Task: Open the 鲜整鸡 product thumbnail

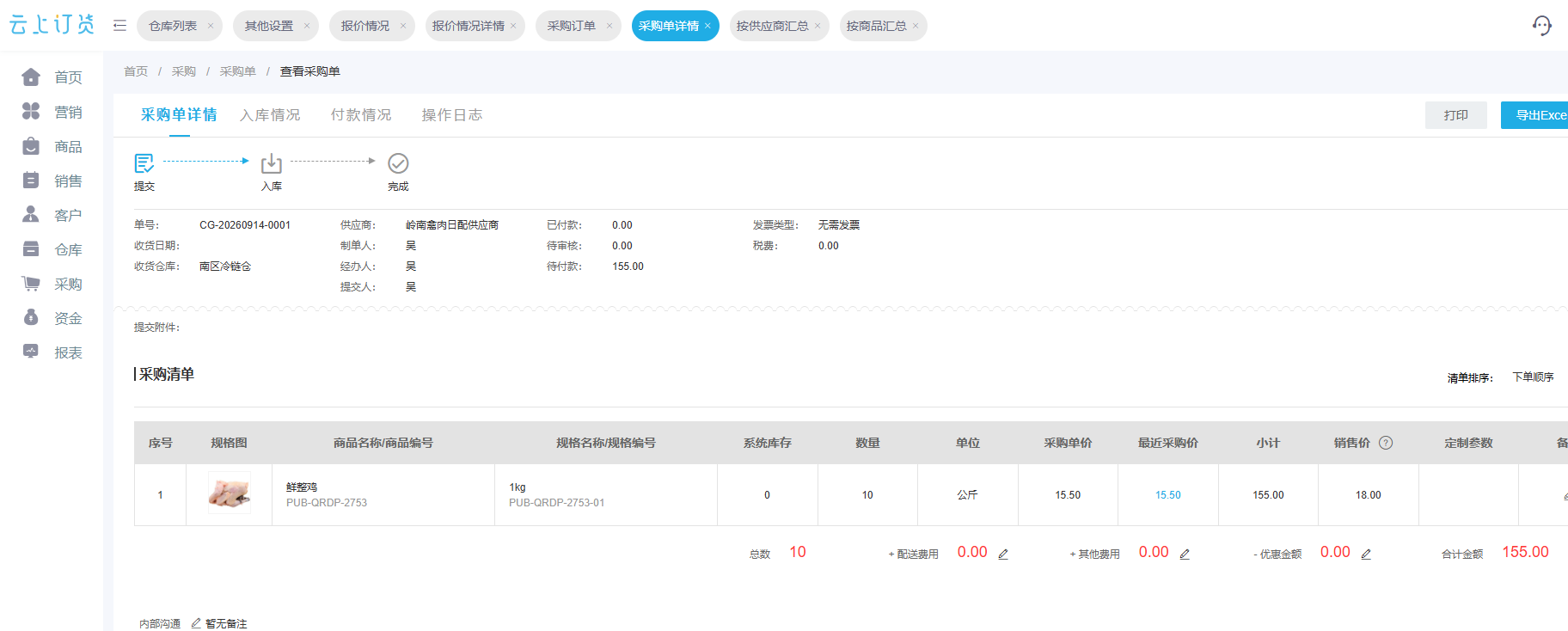Action: coord(230,493)
